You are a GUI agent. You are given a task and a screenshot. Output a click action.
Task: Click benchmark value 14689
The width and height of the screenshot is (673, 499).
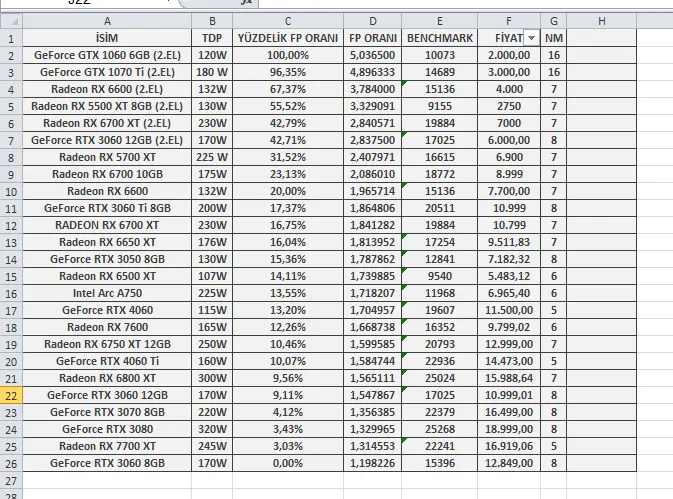pyautogui.click(x=440, y=72)
